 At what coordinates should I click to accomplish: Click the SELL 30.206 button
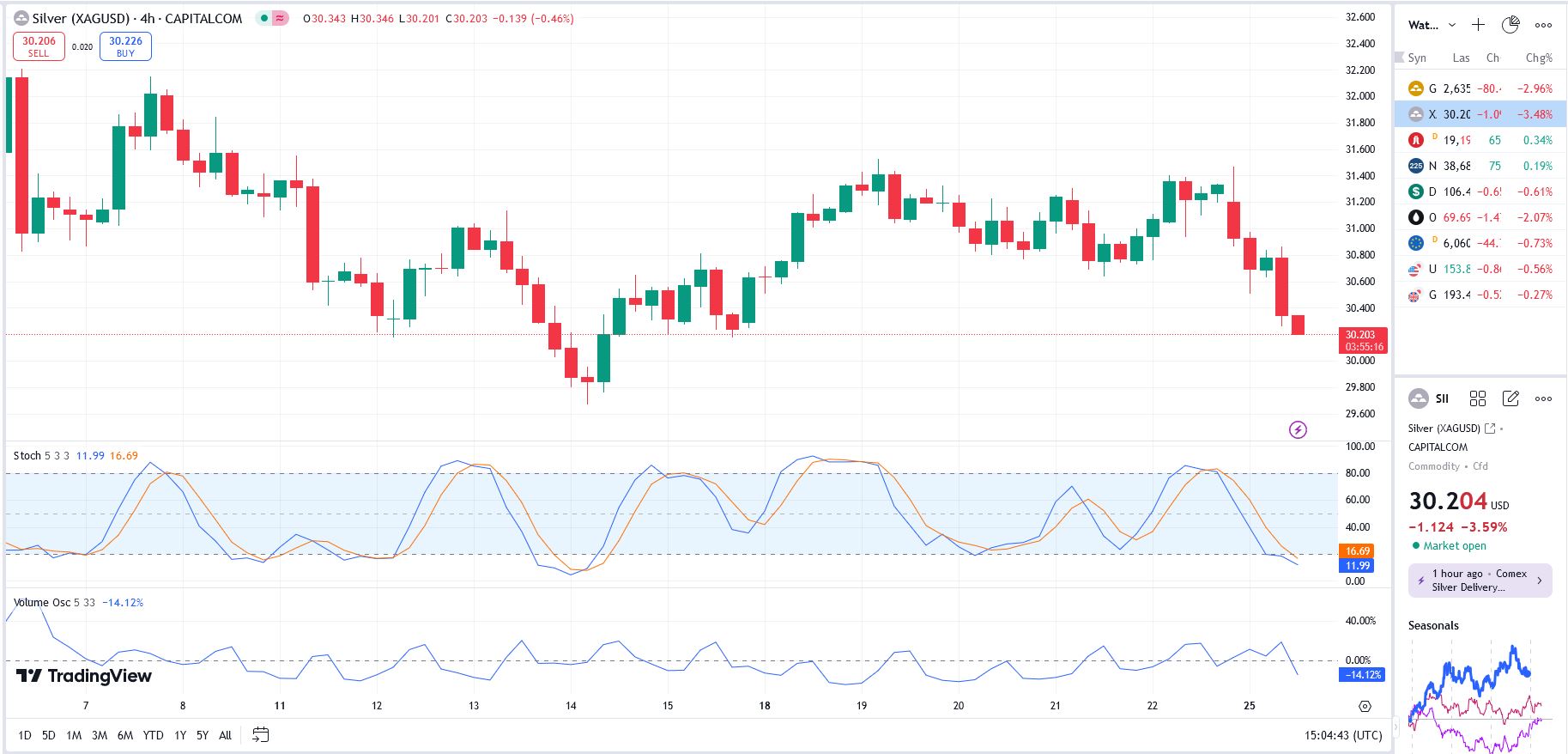[39, 46]
